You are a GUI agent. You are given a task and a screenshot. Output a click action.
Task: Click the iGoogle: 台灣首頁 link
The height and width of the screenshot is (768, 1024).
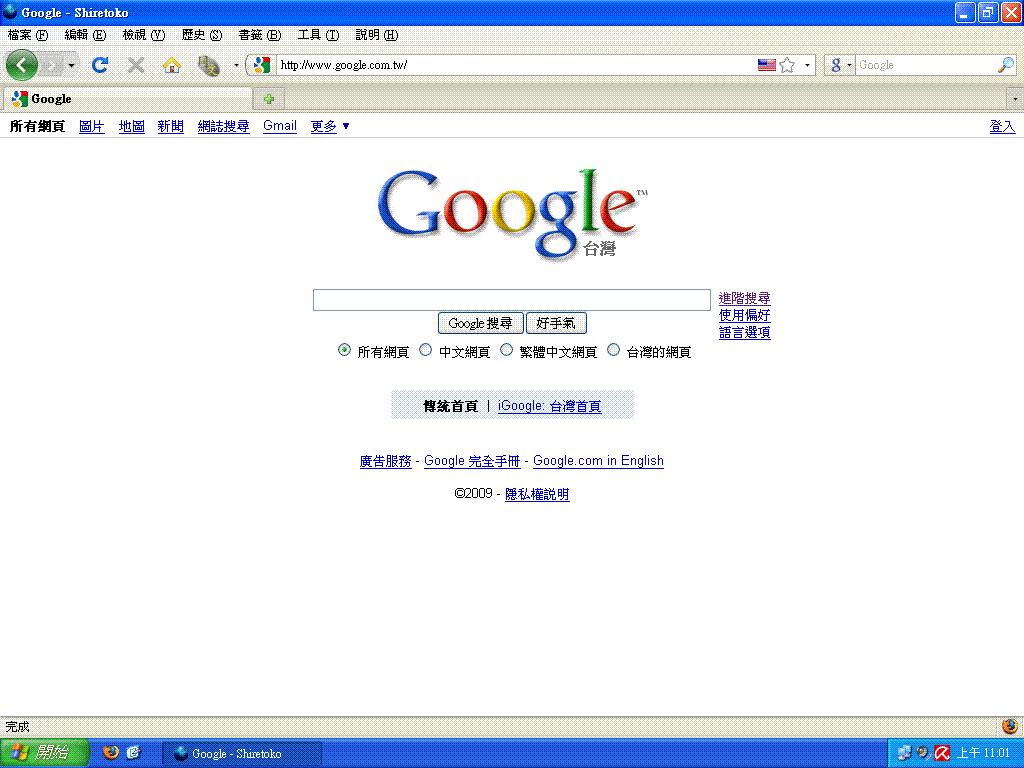click(549, 406)
